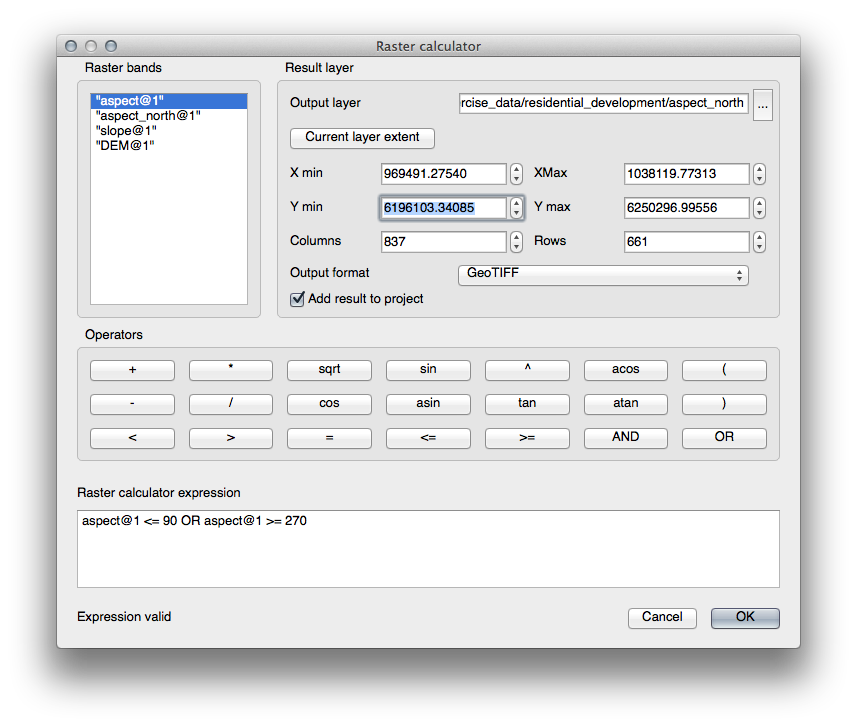Viewport: 857px width, 727px height.
Task: Insert the "<=" comparison operator
Action: tap(428, 437)
